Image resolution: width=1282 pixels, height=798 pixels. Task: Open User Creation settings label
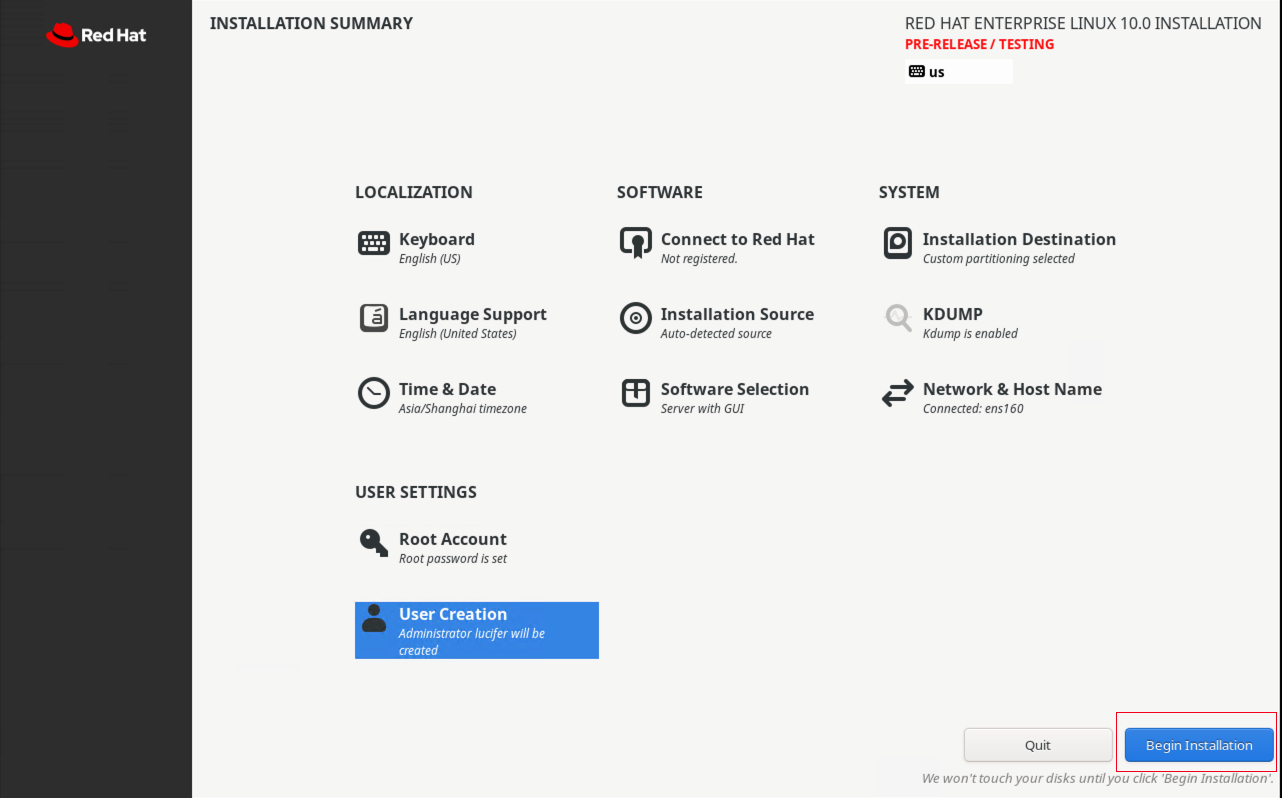click(453, 614)
